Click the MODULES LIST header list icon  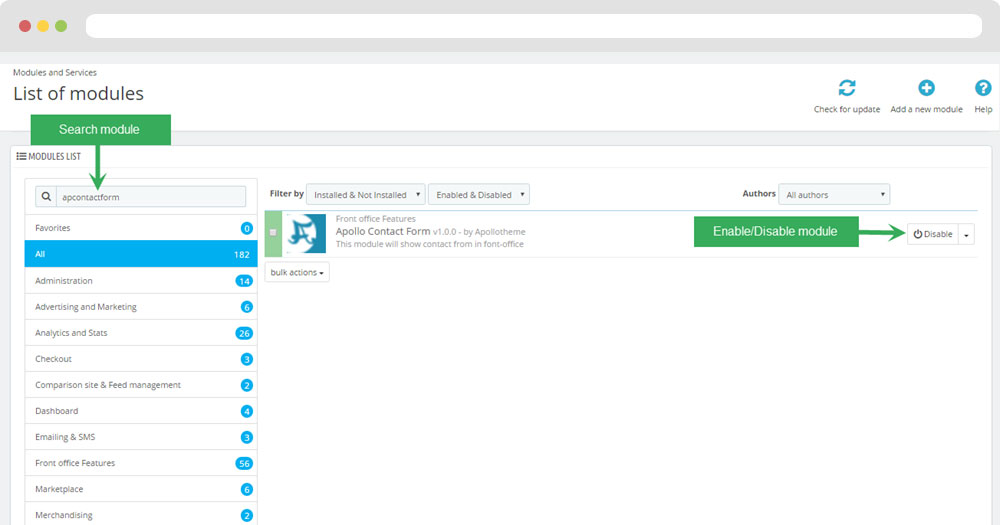coord(21,156)
